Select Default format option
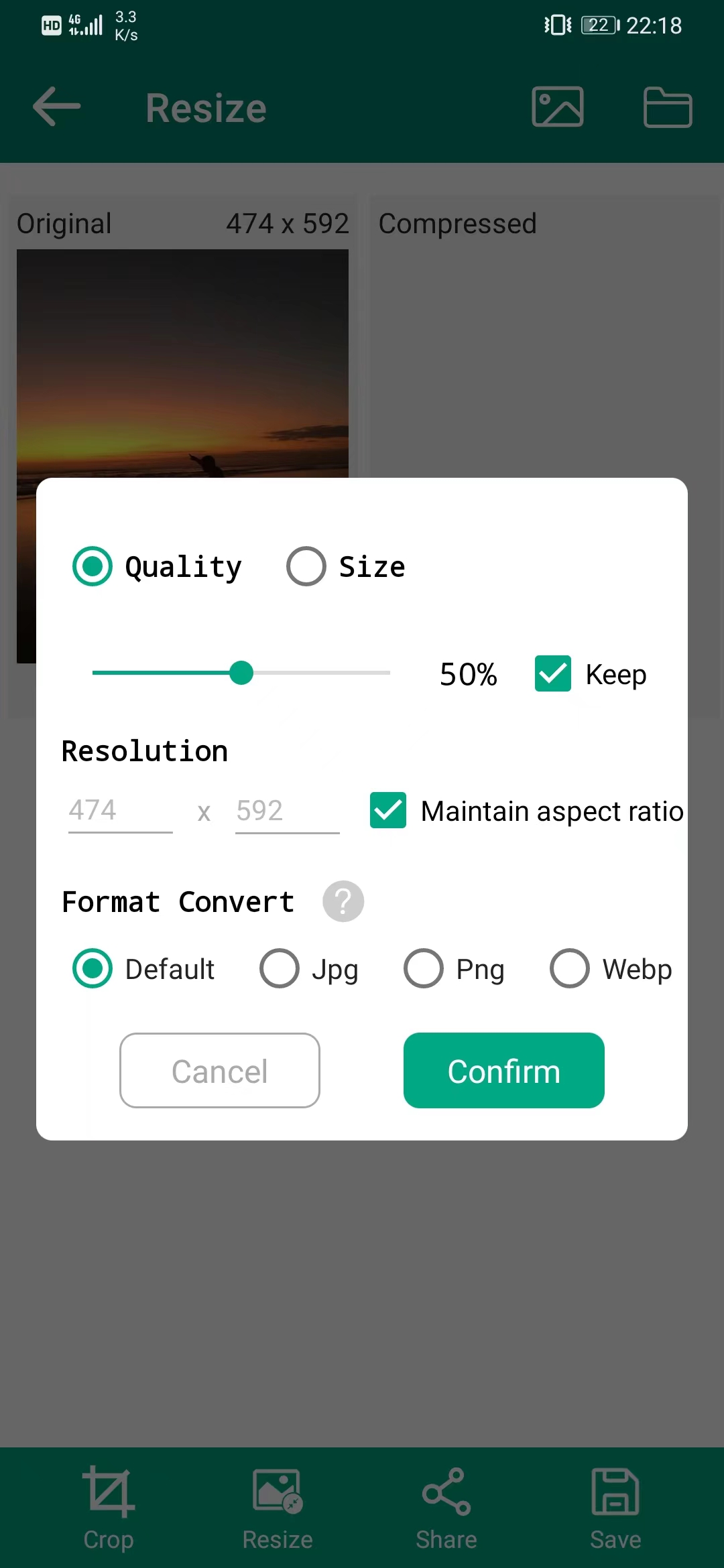Screen dimensions: 724x1568 [x=93, y=968]
